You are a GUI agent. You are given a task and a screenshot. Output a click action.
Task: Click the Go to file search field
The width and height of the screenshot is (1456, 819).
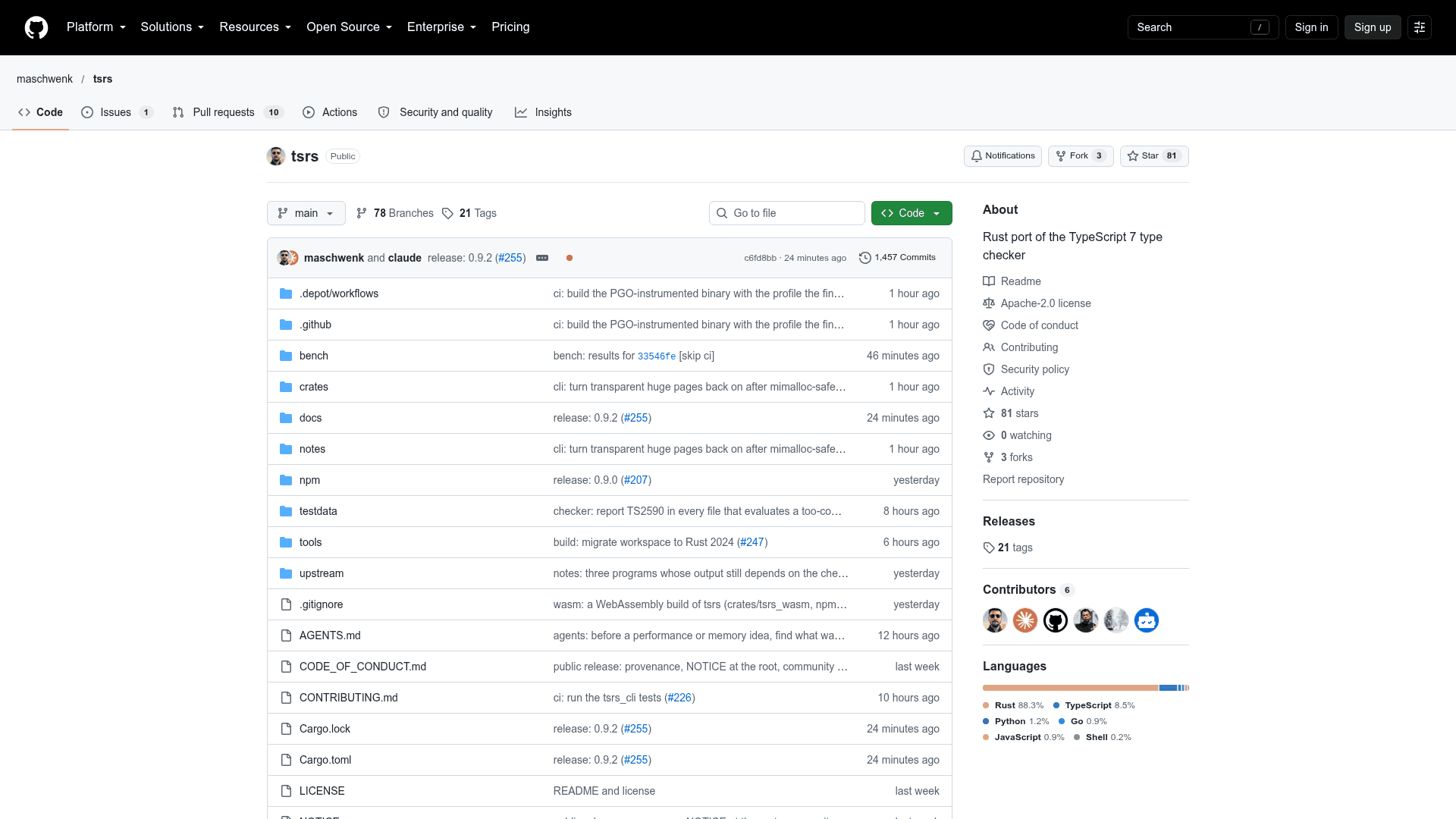coord(787,213)
